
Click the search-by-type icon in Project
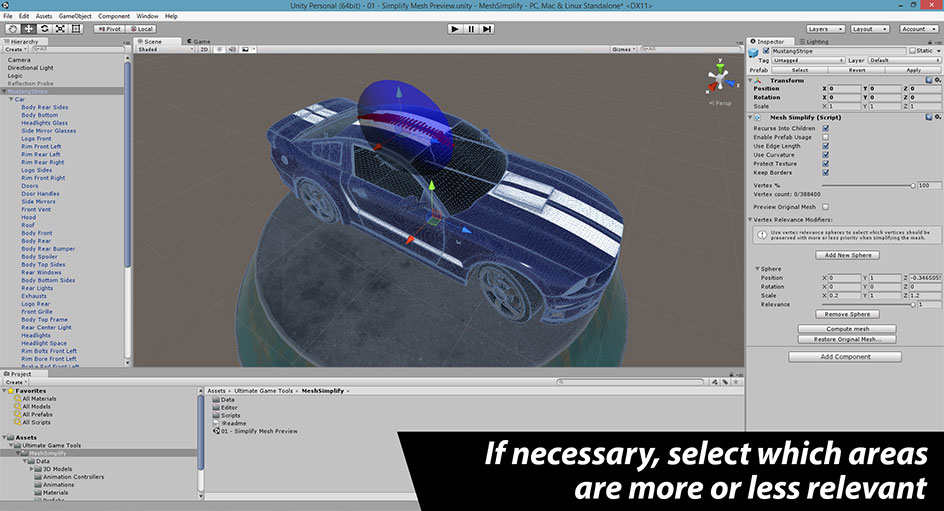pos(715,382)
